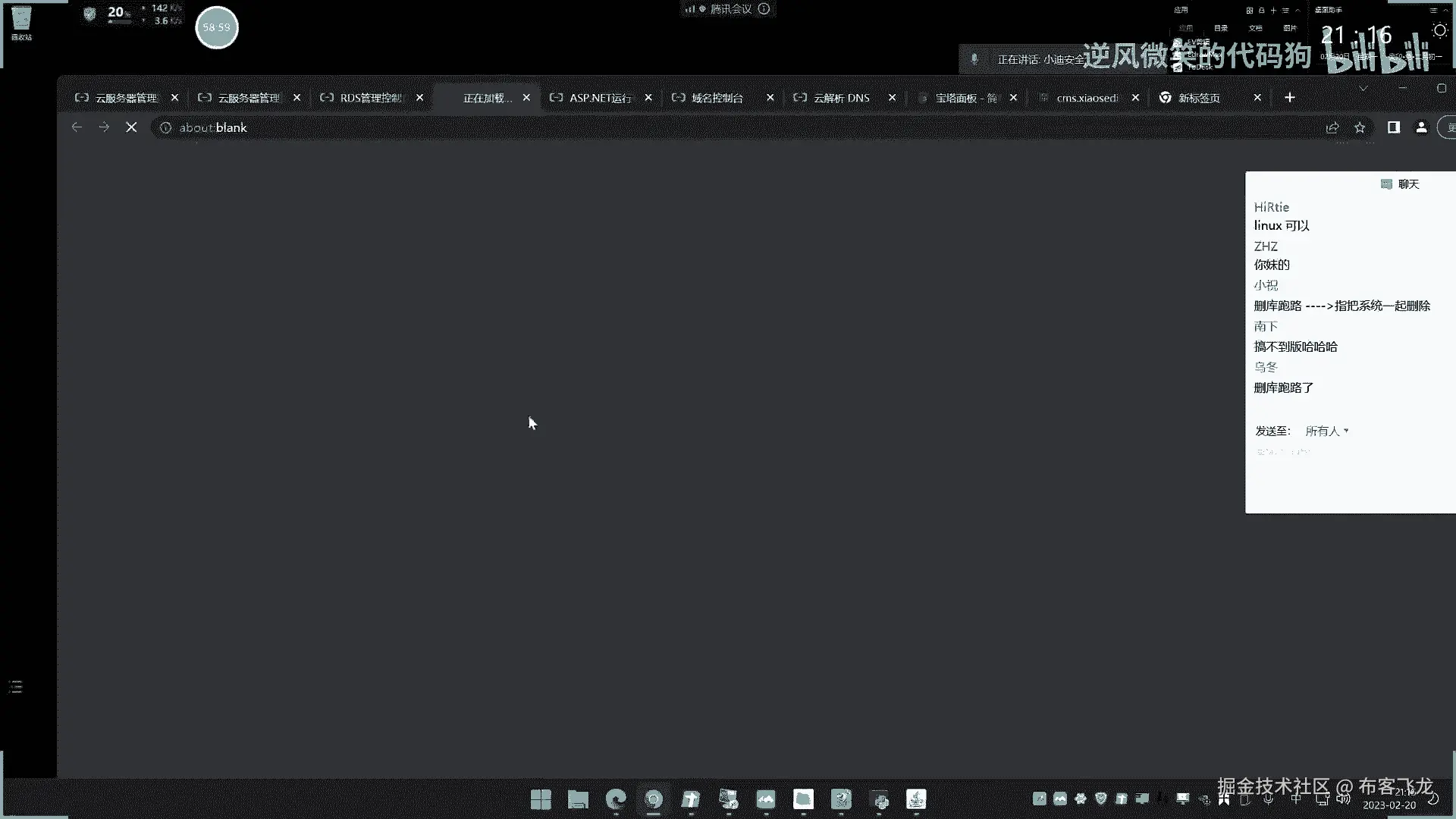Click the share page icon
The width and height of the screenshot is (1456, 819).
[1332, 127]
